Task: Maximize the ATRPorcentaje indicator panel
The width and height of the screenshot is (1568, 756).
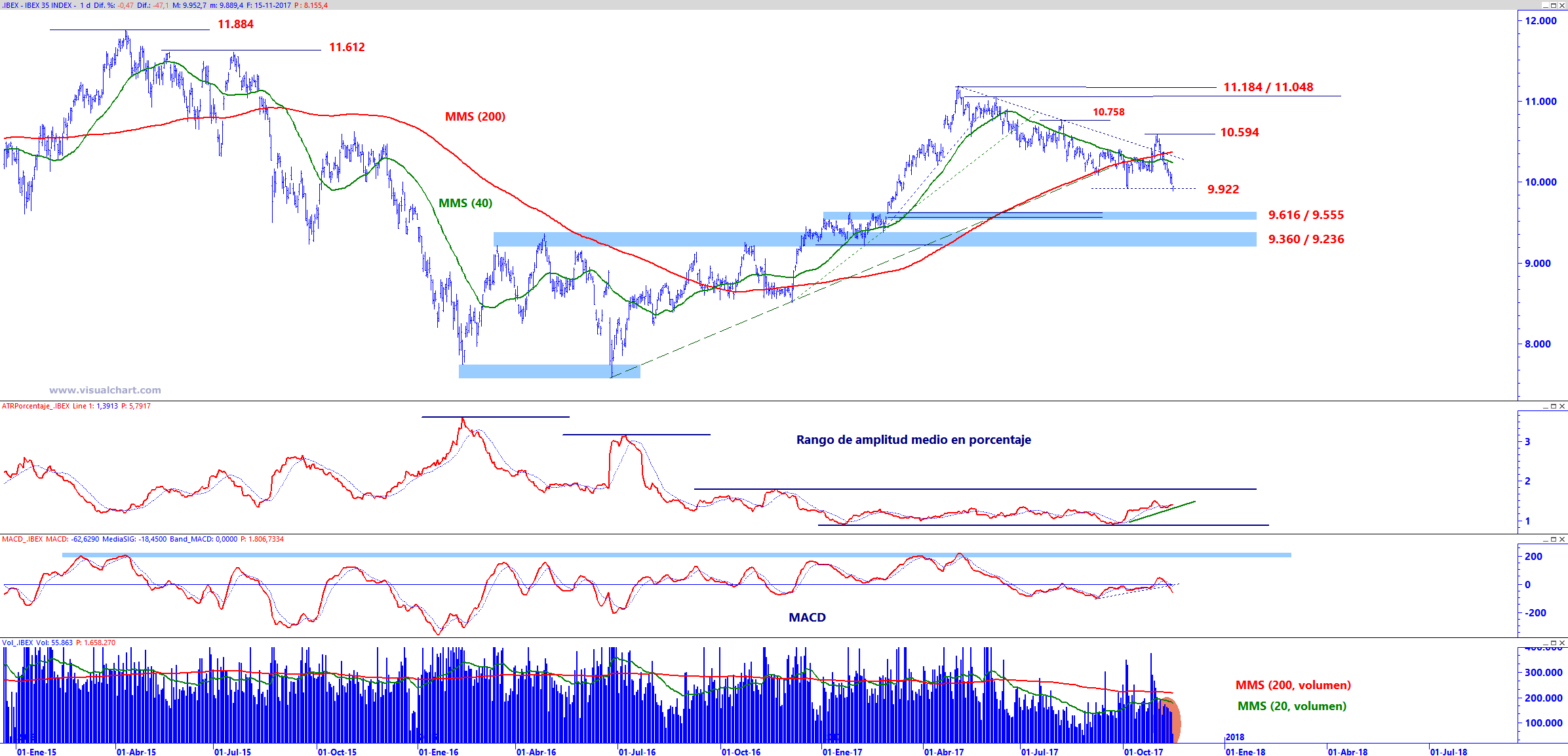Action: [x=1553, y=407]
